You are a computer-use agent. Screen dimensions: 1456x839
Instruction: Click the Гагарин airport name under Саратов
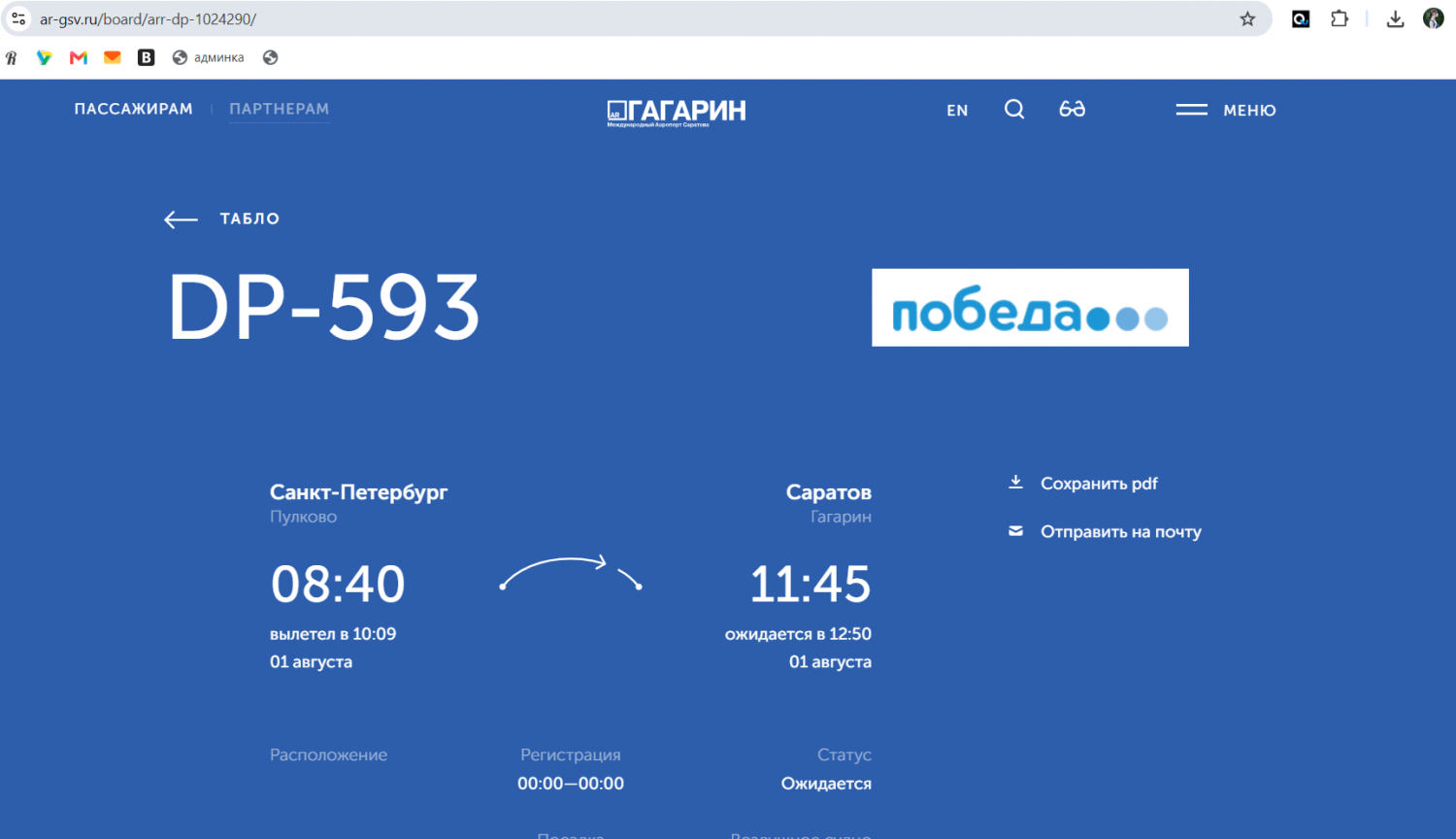[841, 517]
